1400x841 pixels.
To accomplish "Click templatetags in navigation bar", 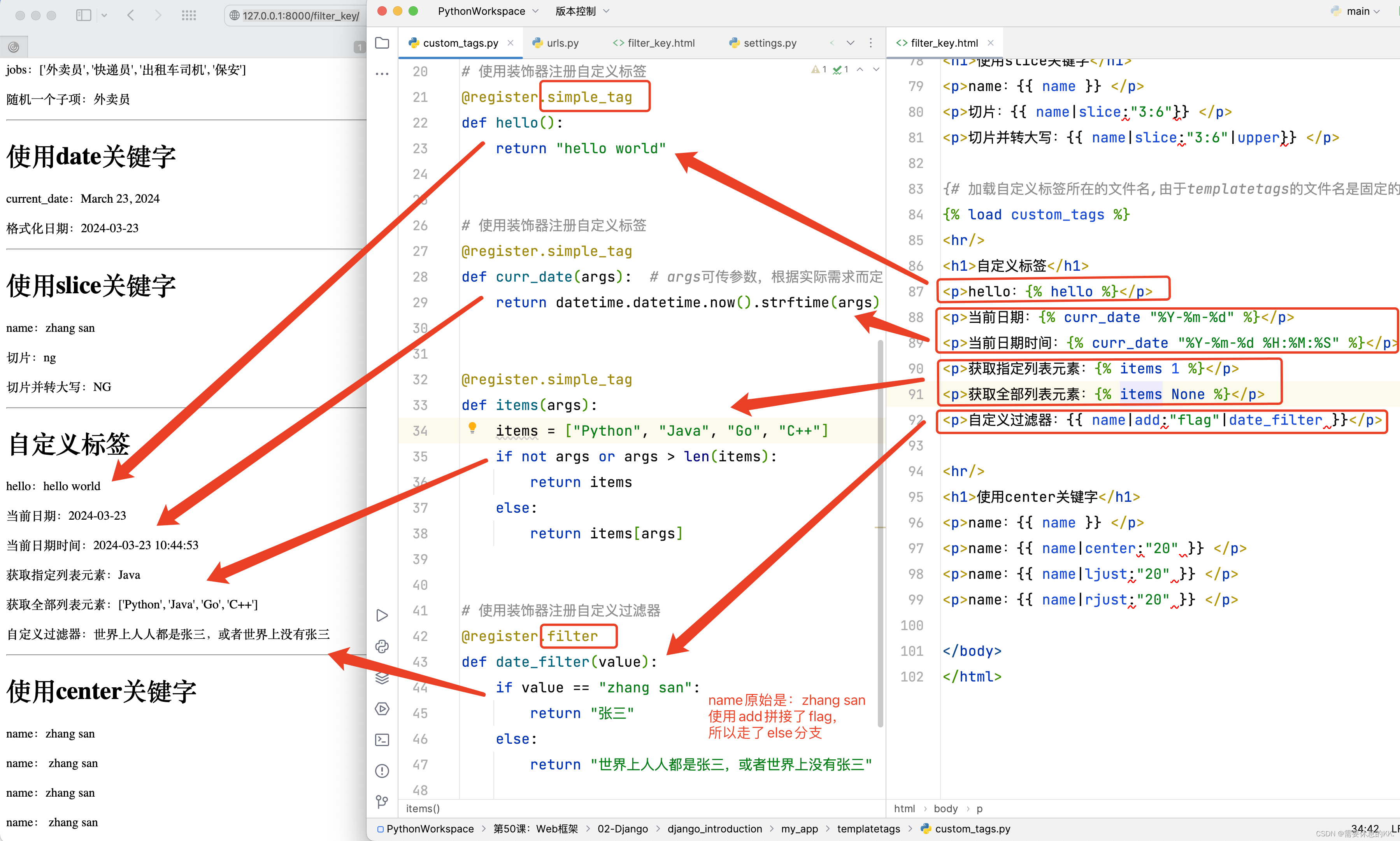I will pos(868,829).
